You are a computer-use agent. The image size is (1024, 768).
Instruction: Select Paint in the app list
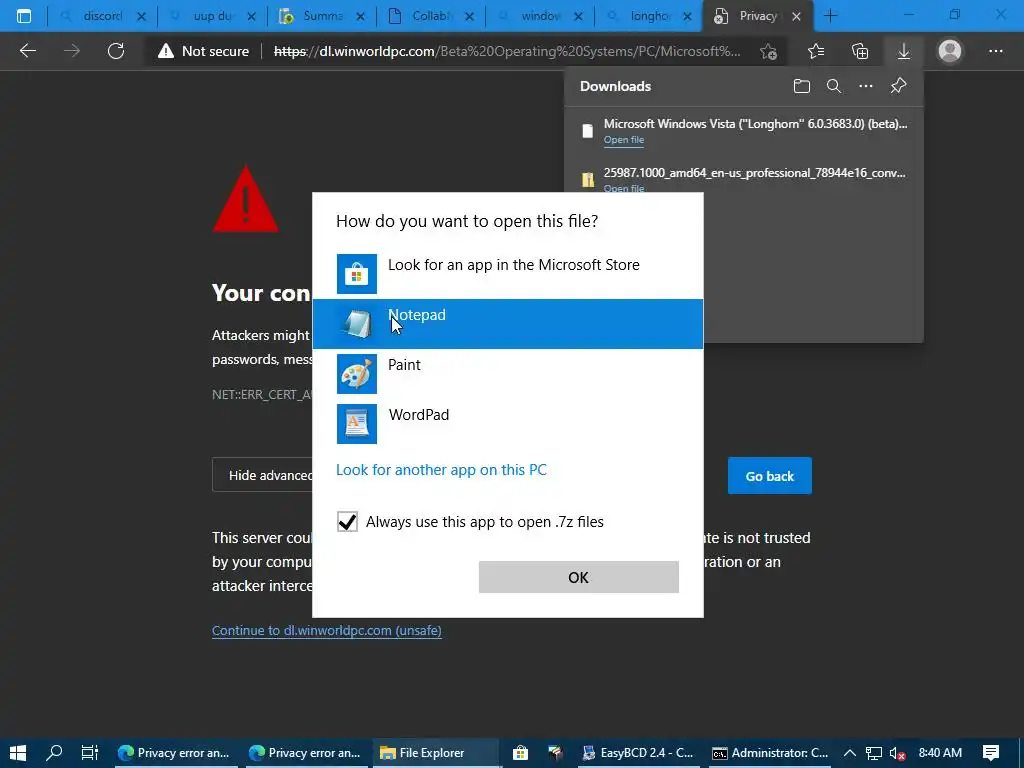pyautogui.click(x=507, y=374)
